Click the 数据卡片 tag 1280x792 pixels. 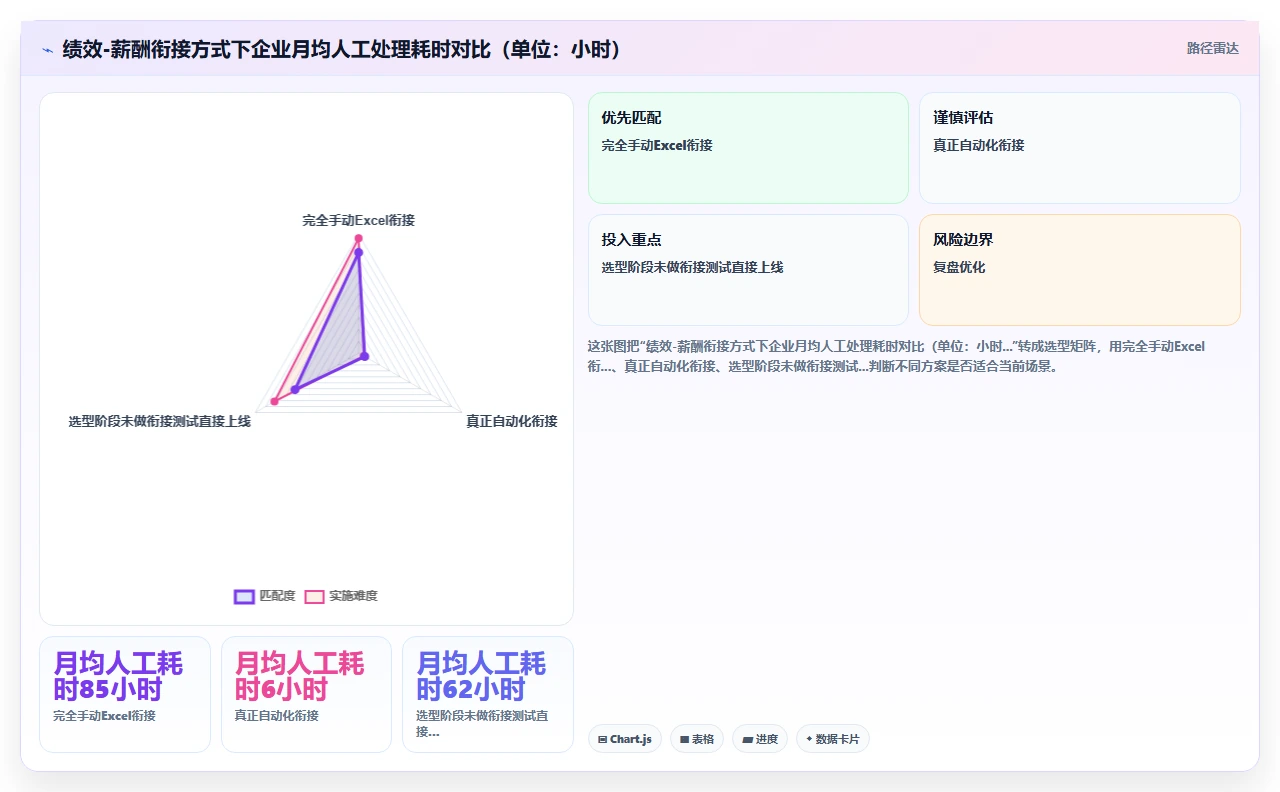[x=833, y=739]
